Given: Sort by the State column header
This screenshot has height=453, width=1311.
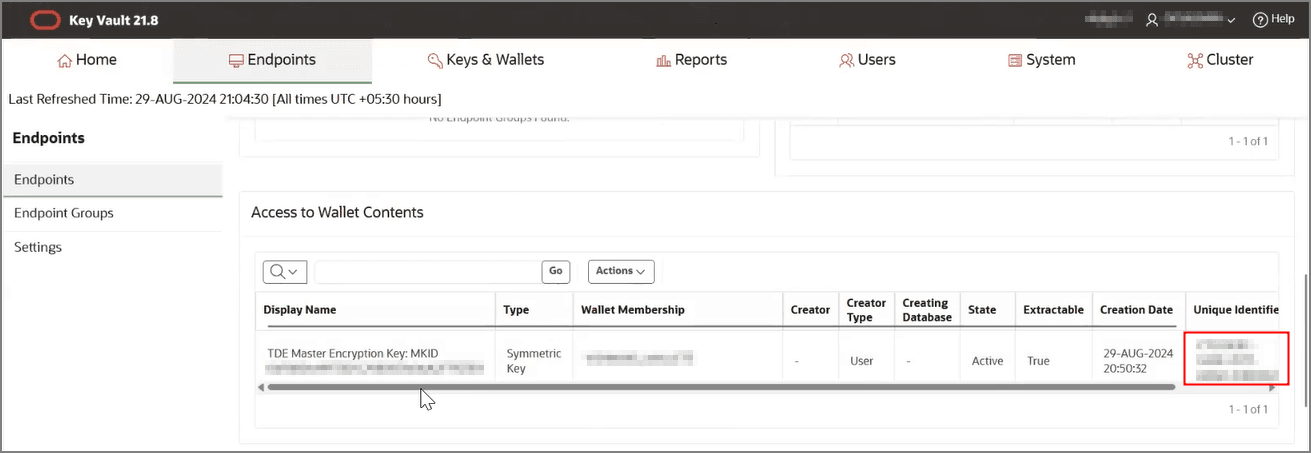Looking at the screenshot, I should [x=982, y=310].
